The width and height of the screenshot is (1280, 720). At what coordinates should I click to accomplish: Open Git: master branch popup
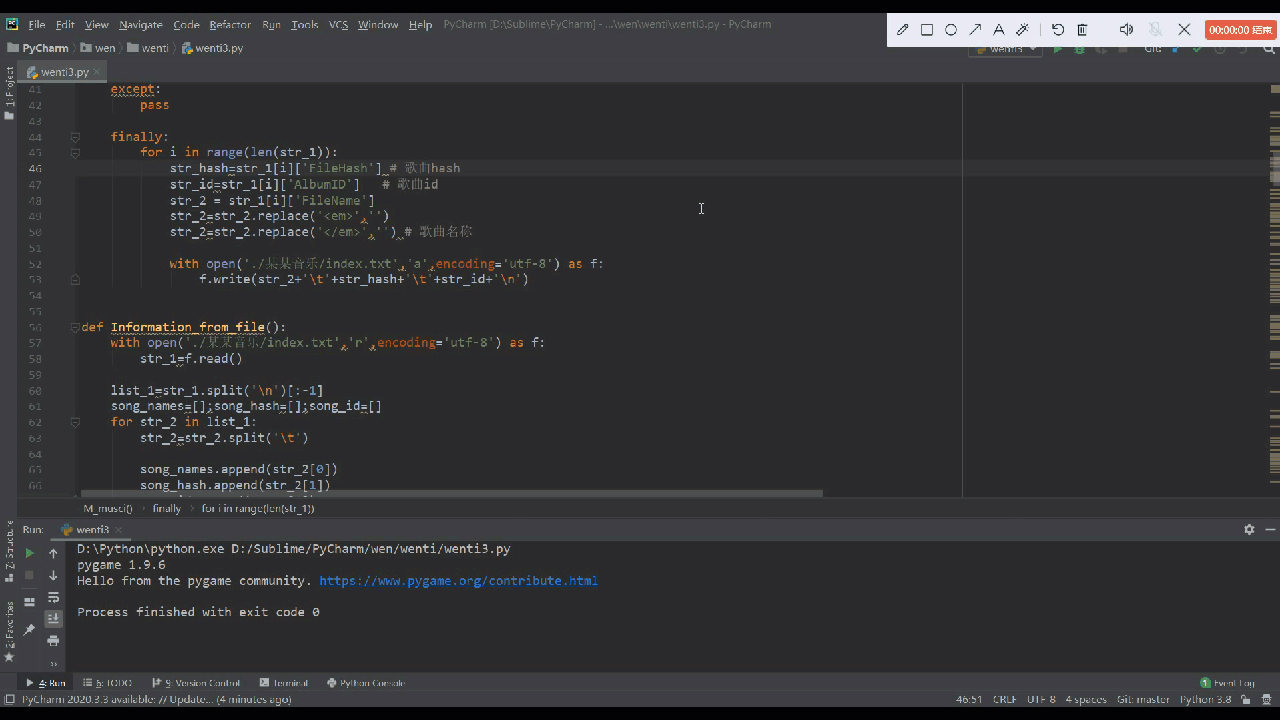point(1143,699)
